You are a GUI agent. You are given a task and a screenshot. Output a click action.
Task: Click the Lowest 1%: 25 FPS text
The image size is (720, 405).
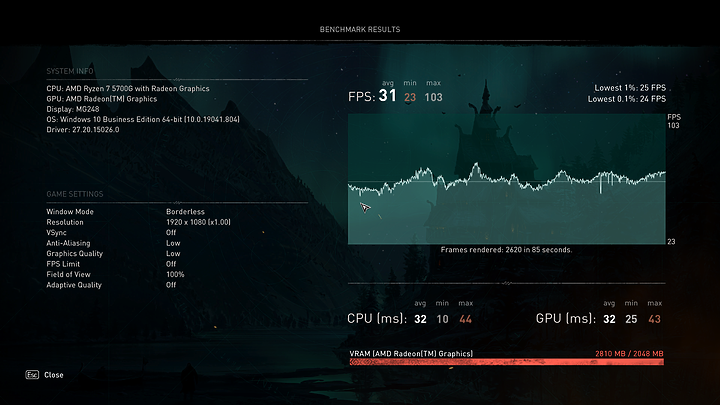(630, 88)
